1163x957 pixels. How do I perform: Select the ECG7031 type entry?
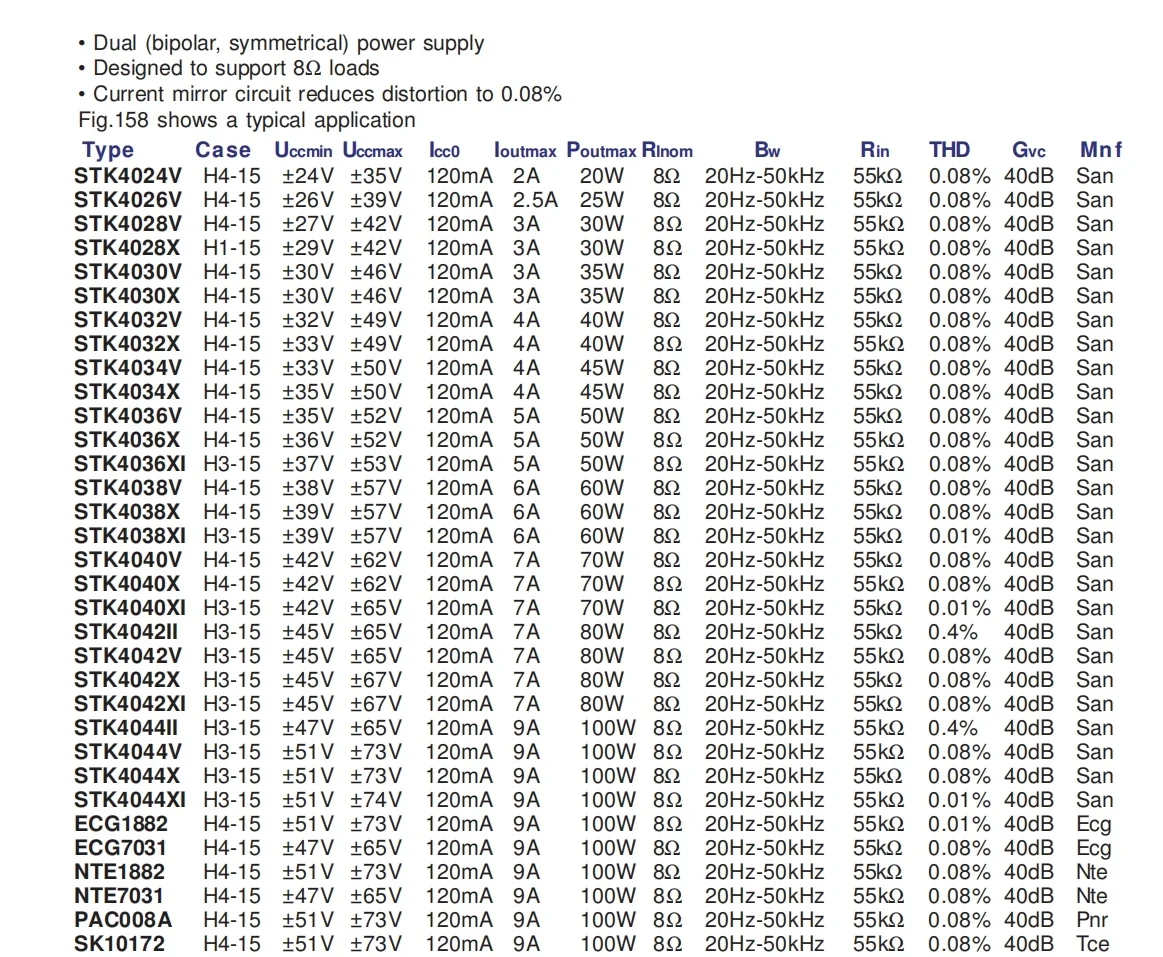[x=120, y=848]
